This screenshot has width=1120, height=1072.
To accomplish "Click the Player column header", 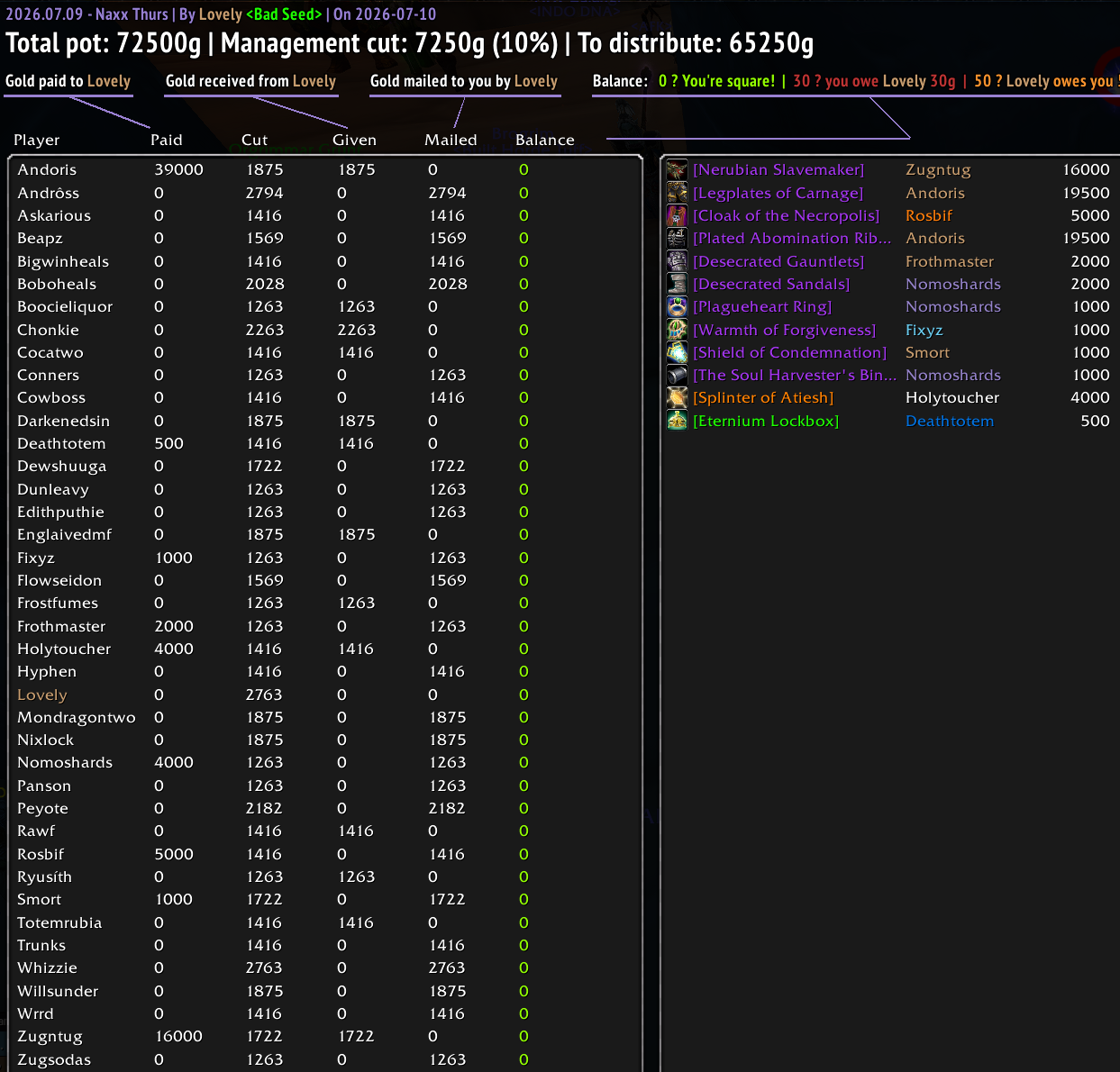I will (x=37, y=140).
